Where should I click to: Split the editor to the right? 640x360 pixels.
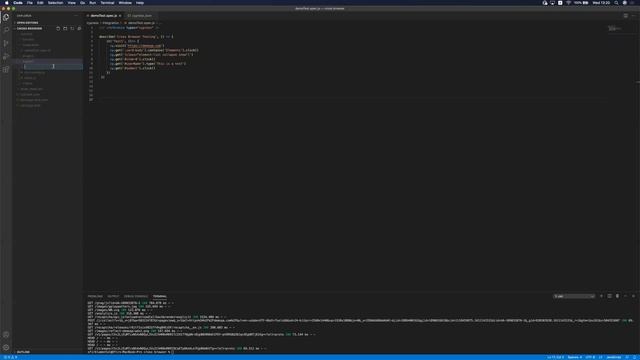626,16
